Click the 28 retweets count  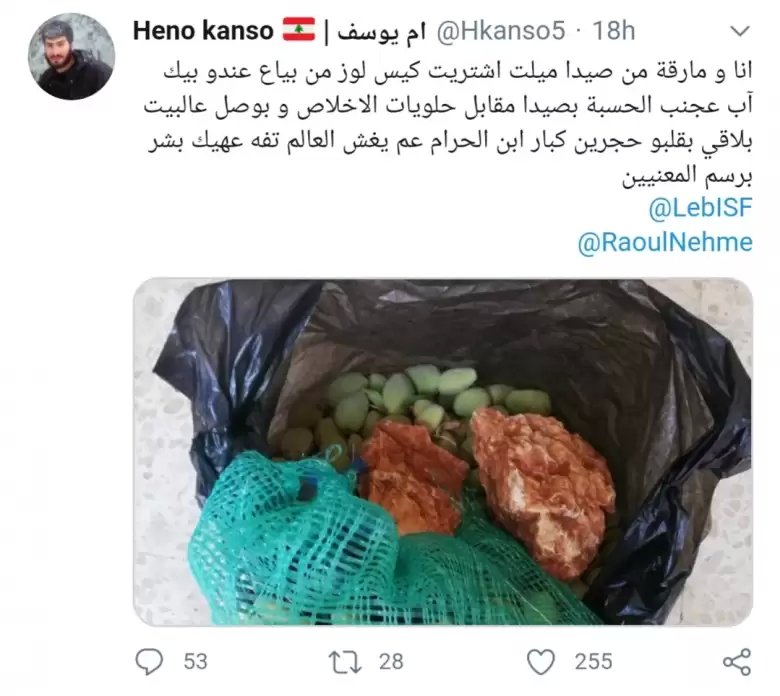[391, 662]
